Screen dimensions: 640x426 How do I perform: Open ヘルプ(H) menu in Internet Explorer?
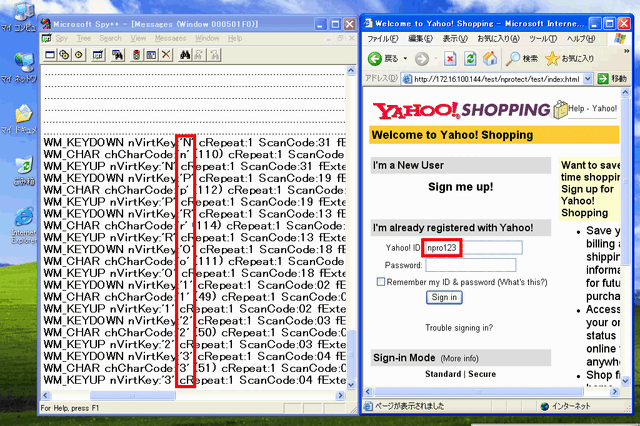coord(581,39)
